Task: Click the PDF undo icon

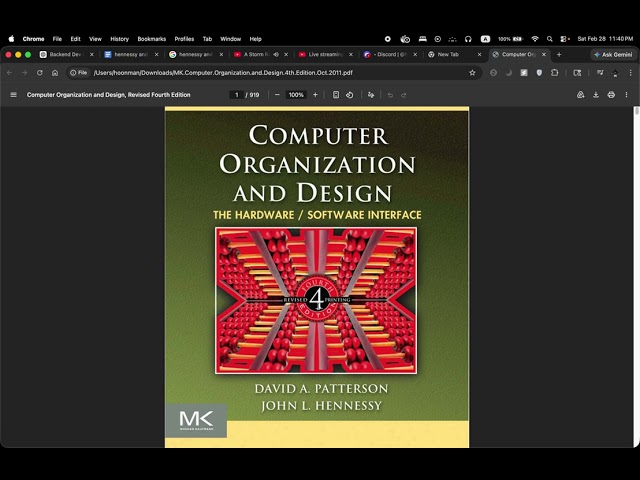Action: point(390,95)
